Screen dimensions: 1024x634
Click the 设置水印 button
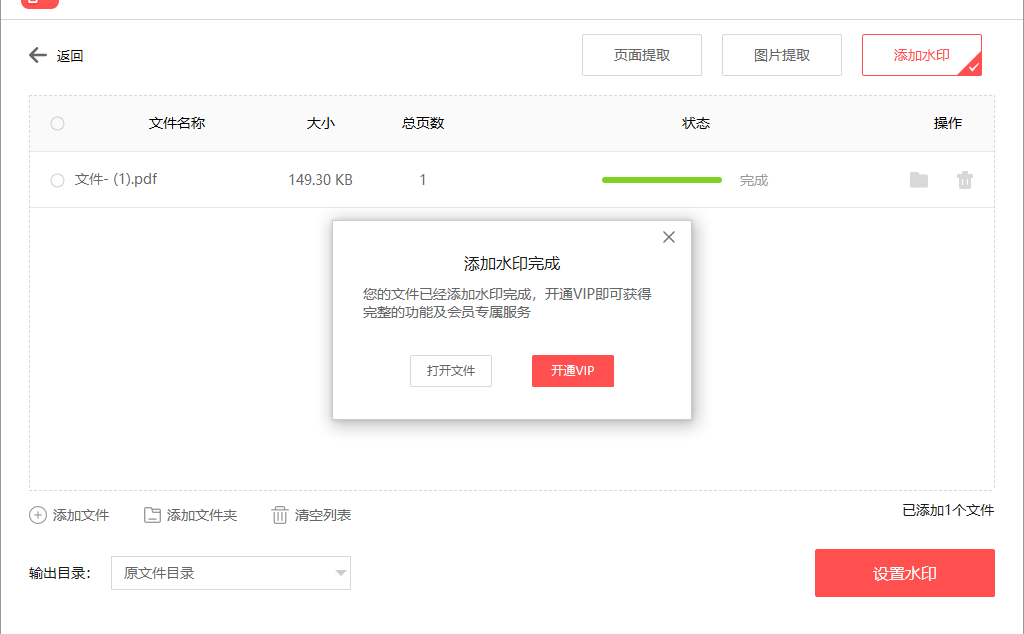coord(904,573)
